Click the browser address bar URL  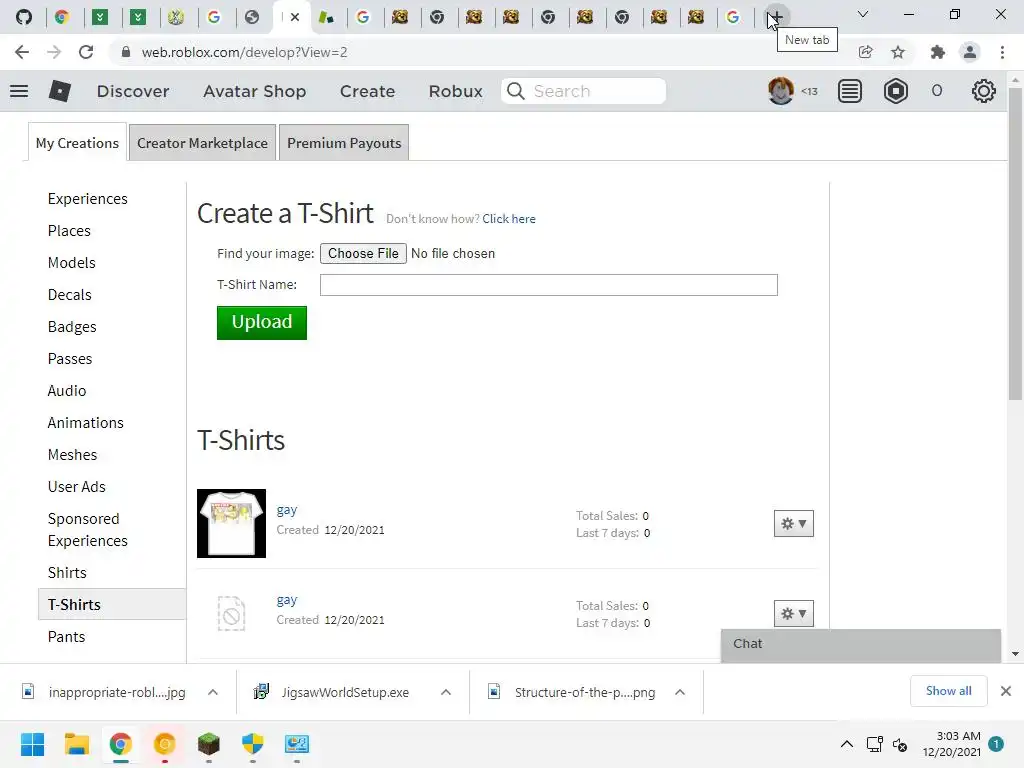click(x=244, y=52)
